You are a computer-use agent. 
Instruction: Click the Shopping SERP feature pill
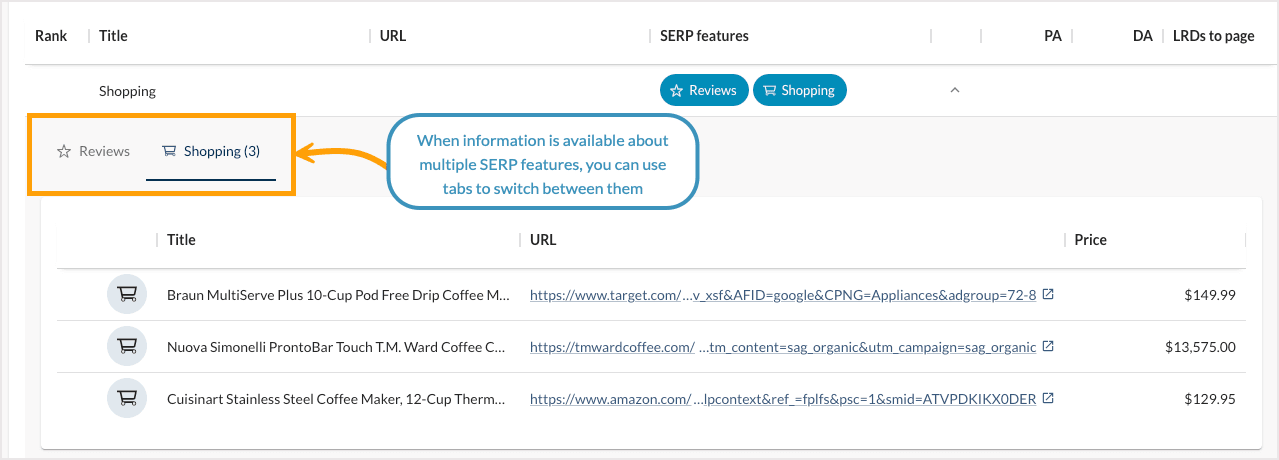(x=799, y=91)
